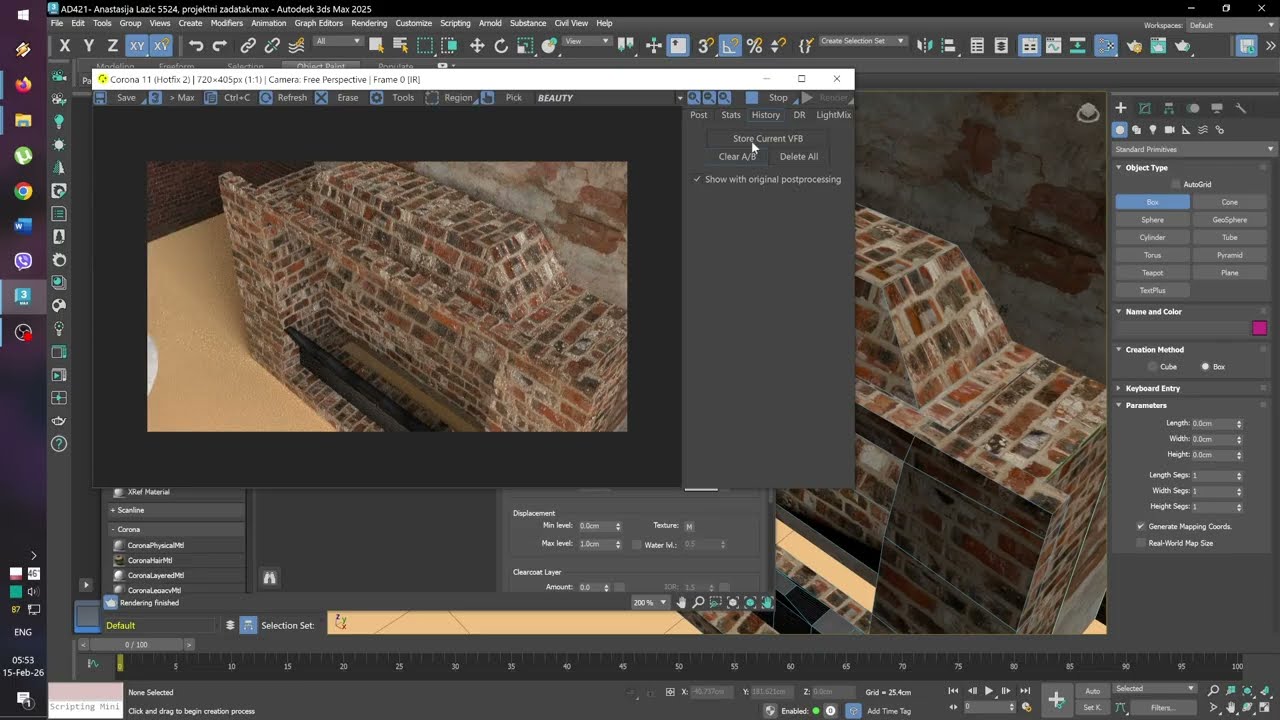Click the Undo arrow in main toolbar
The width and height of the screenshot is (1280, 720).
(x=196, y=45)
